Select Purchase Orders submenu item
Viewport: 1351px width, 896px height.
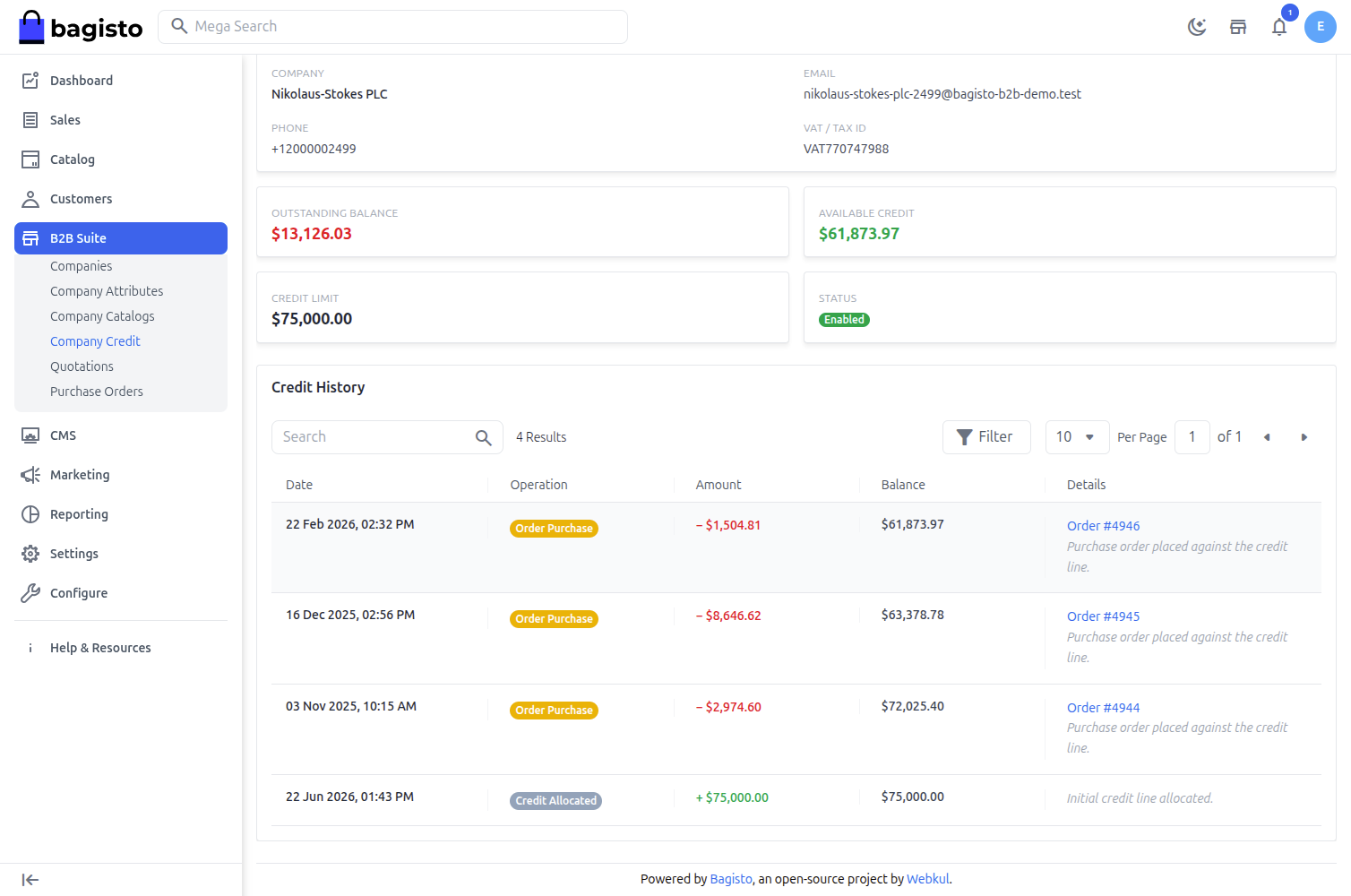[x=97, y=392]
